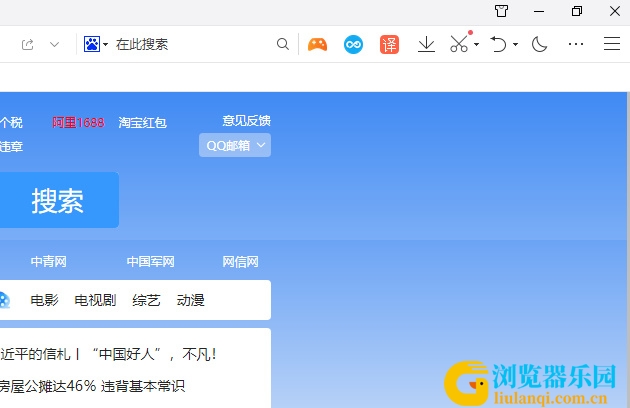Image resolution: width=630 pixels, height=408 pixels.
Task: Open the downloads arrow icon
Action: (x=426, y=44)
